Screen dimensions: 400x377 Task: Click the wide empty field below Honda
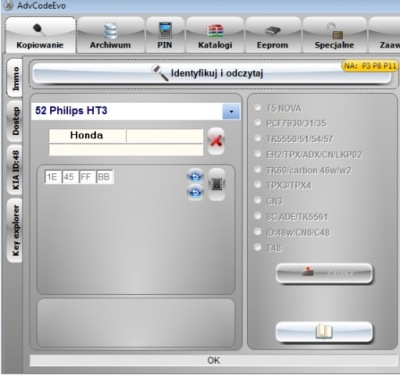coord(126,150)
